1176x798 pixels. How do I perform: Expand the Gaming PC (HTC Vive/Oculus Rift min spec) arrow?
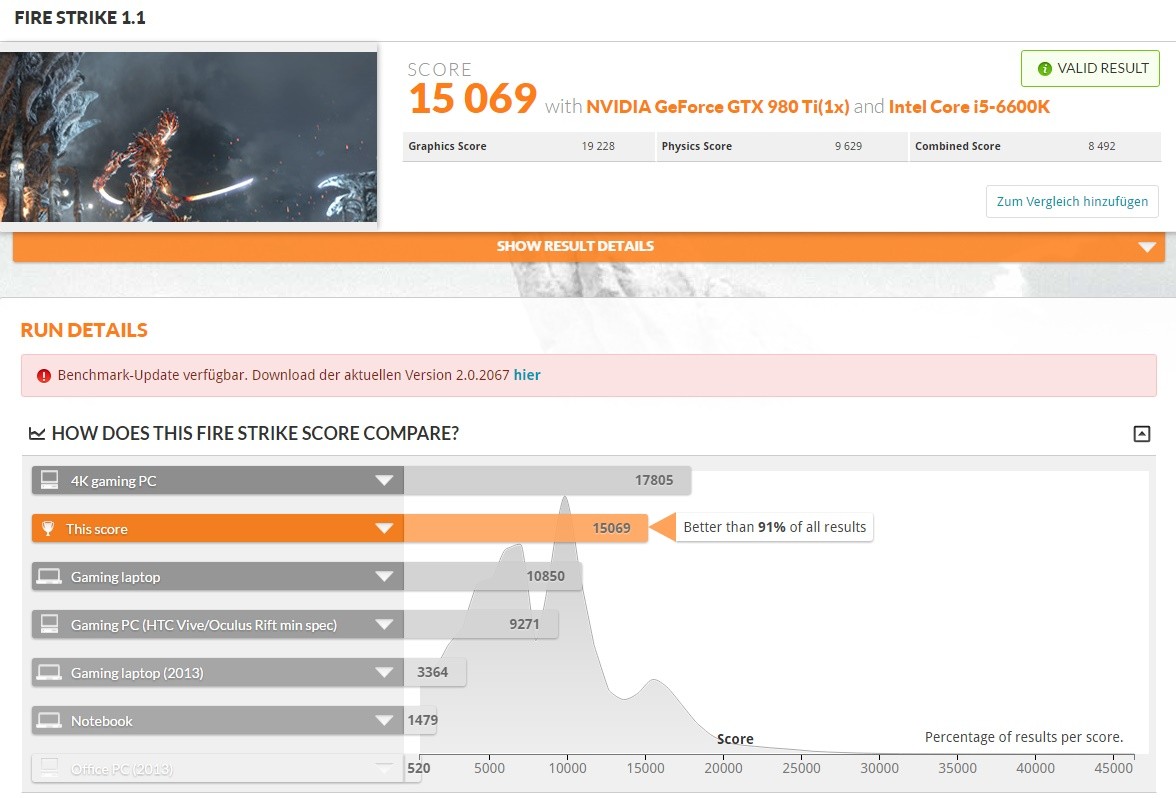tap(384, 624)
